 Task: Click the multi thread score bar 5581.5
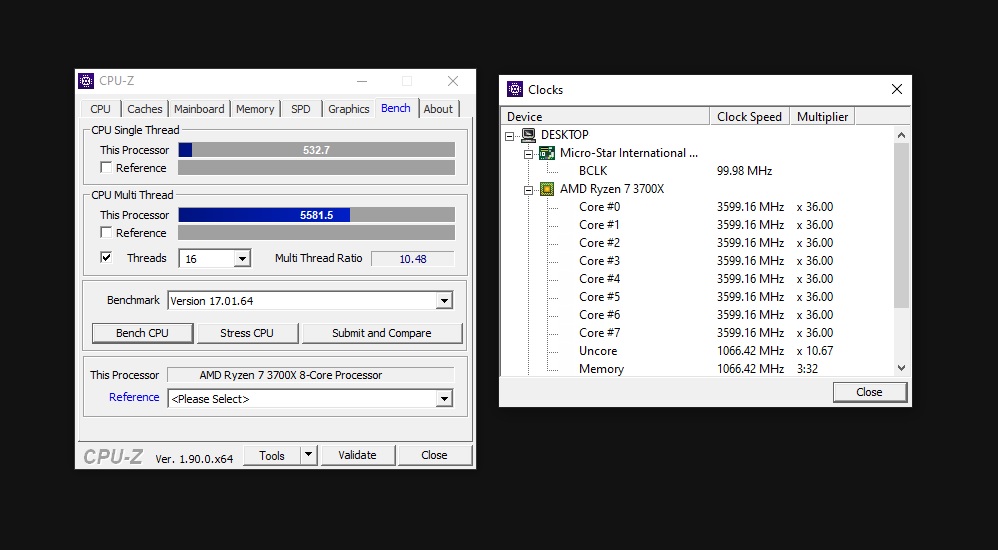coord(316,215)
